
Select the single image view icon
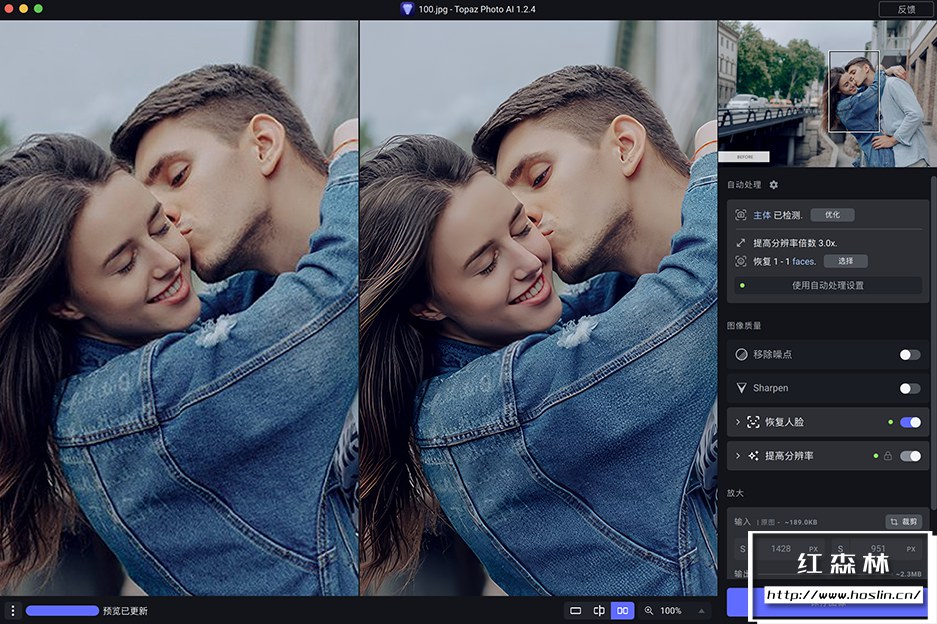[x=575, y=610]
